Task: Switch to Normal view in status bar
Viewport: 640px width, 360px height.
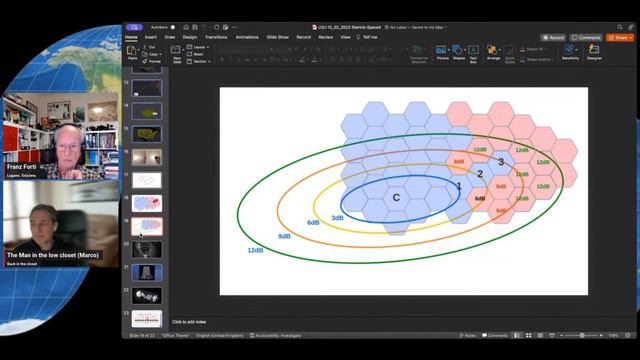Action: (x=517, y=336)
